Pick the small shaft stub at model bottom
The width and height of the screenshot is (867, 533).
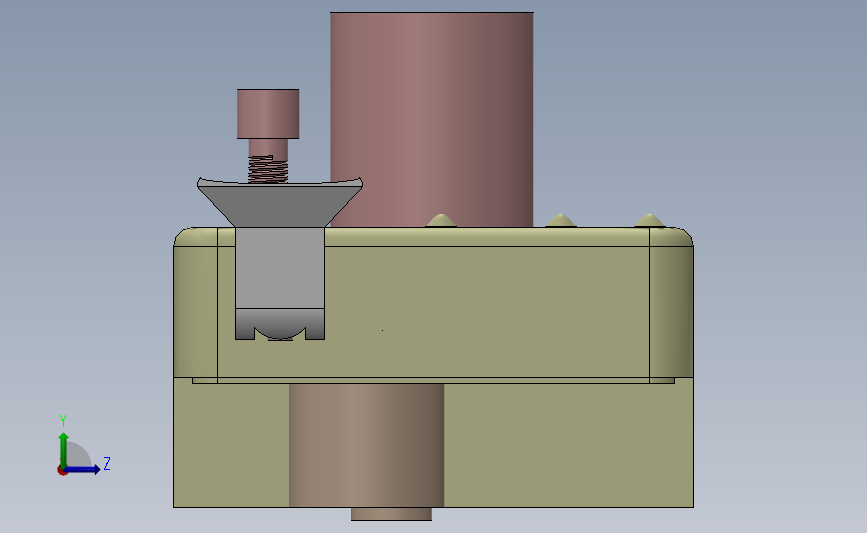click(391, 514)
